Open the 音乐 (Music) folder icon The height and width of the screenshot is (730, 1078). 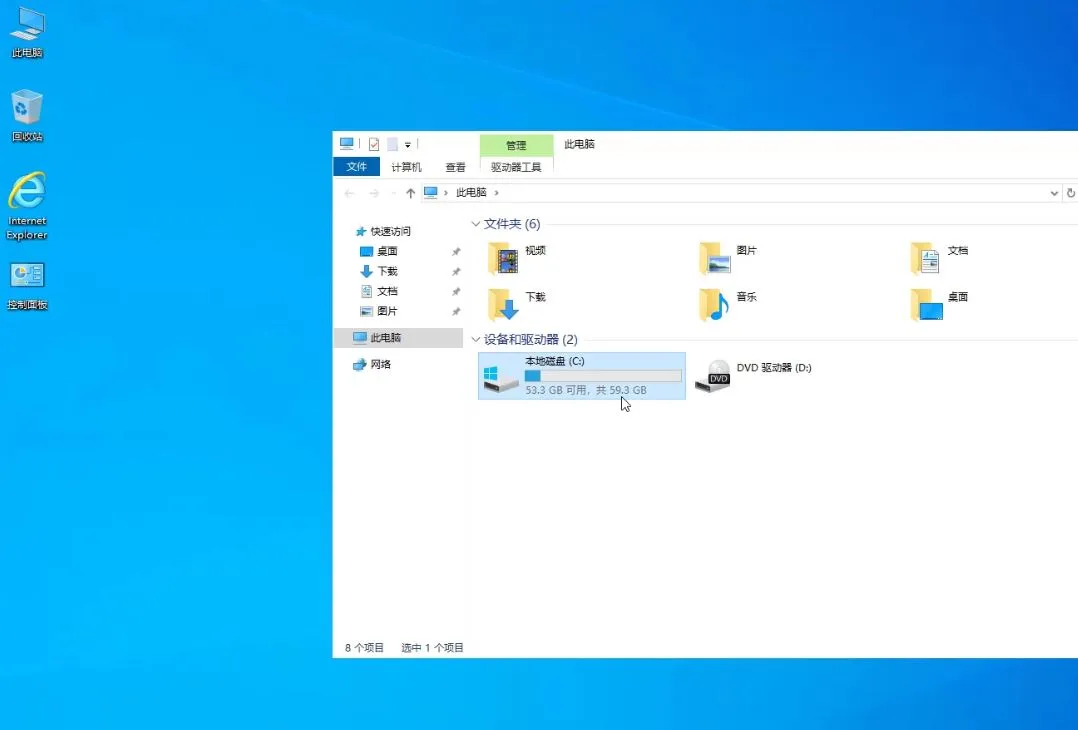[x=714, y=304]
